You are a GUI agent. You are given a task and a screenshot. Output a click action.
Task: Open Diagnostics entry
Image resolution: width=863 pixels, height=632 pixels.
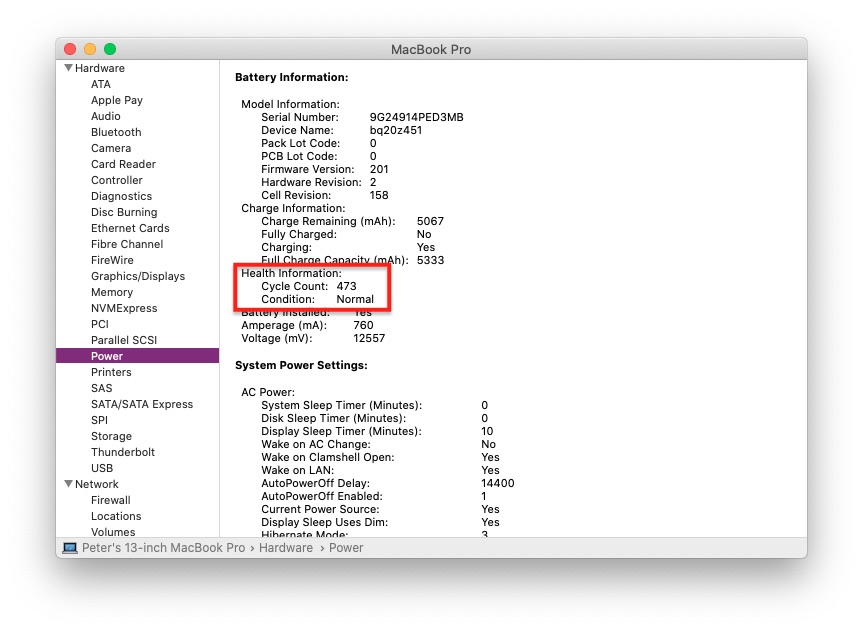122,196
